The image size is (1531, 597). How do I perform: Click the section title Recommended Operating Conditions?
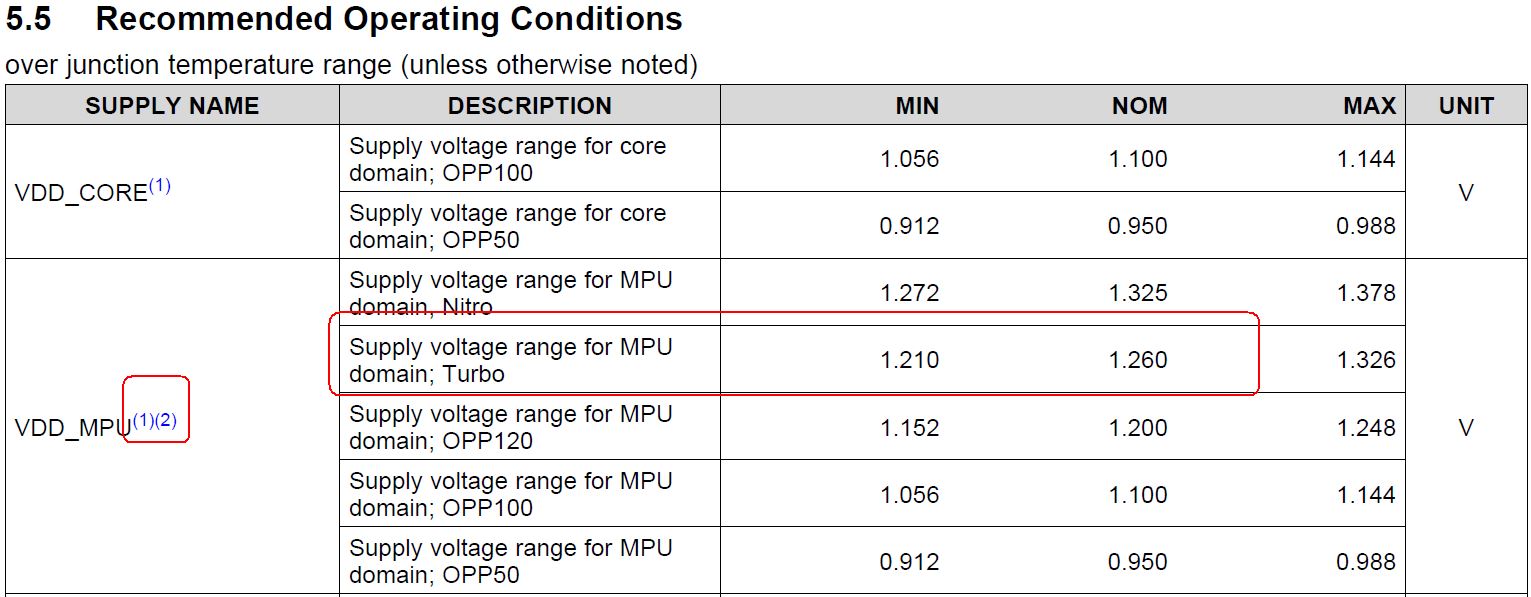(389, 19)
